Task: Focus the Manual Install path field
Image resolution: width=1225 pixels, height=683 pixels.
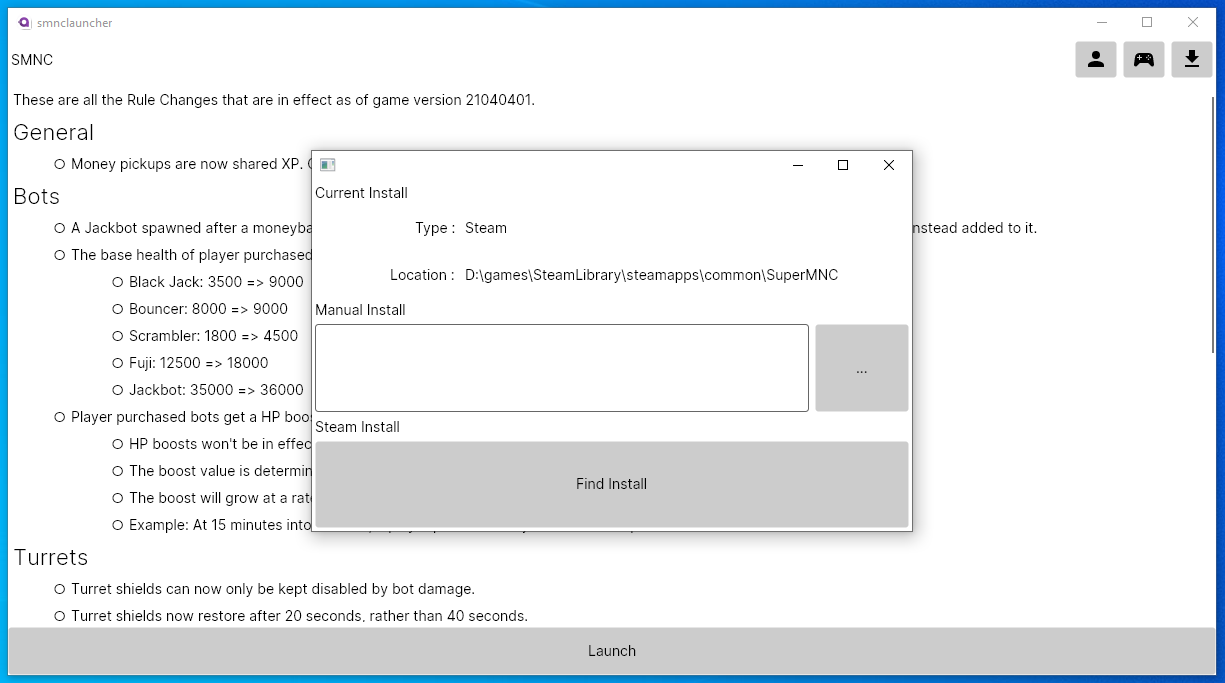Action: point(562,368)
